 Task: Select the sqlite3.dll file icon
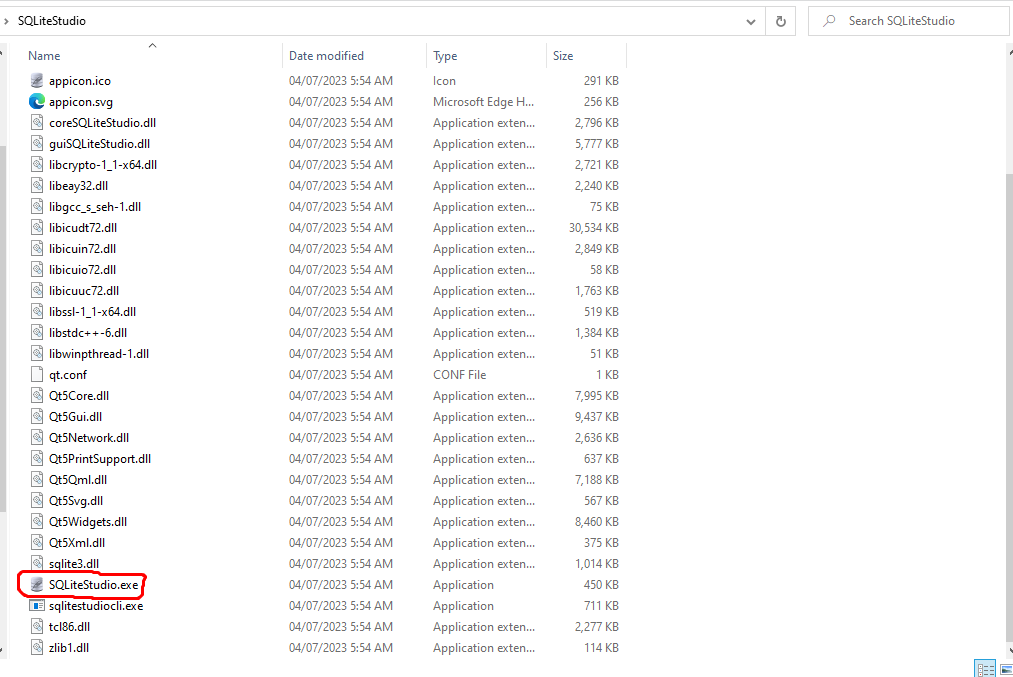coord(38,564)
